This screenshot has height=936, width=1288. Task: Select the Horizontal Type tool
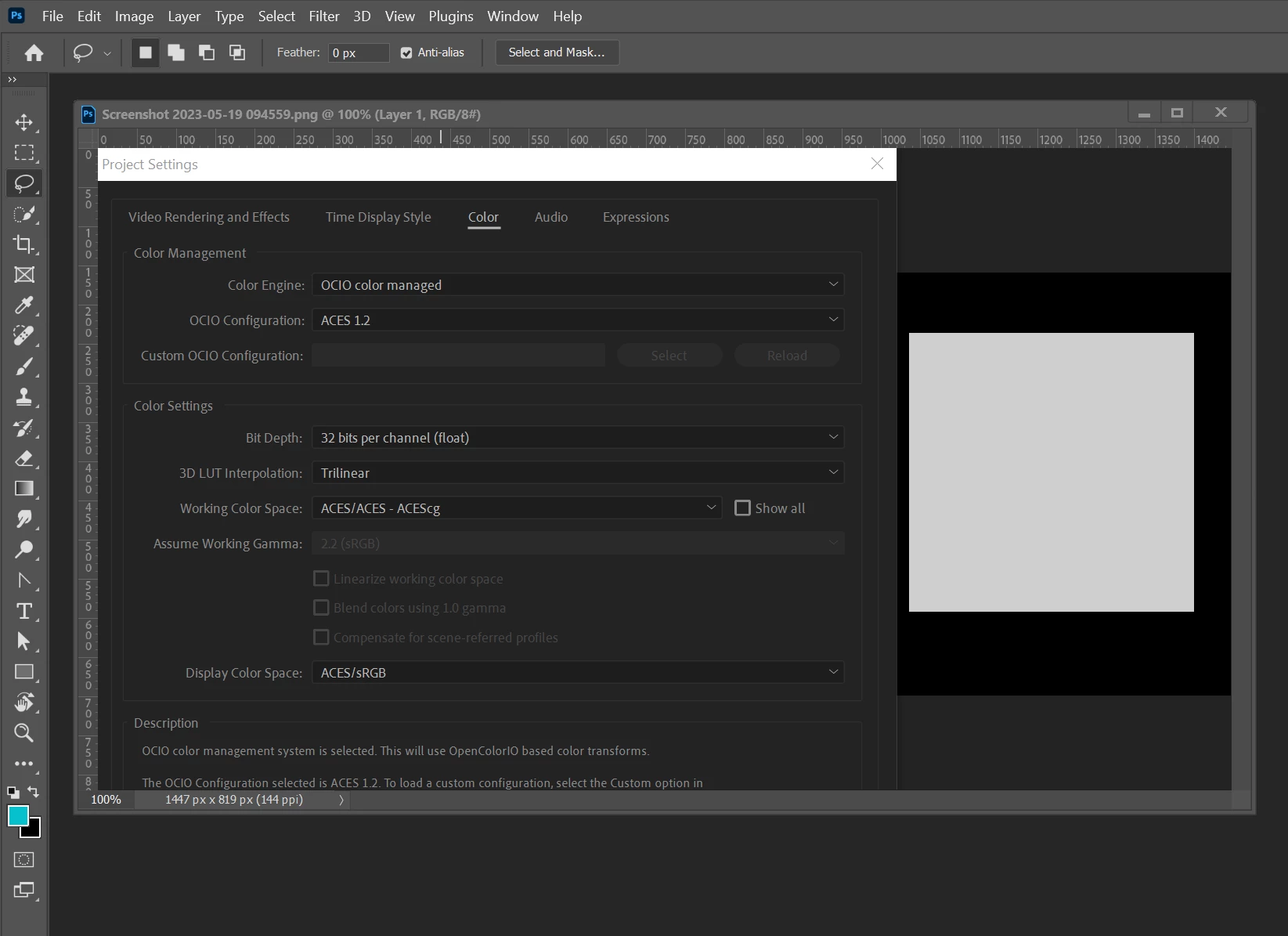24,611
